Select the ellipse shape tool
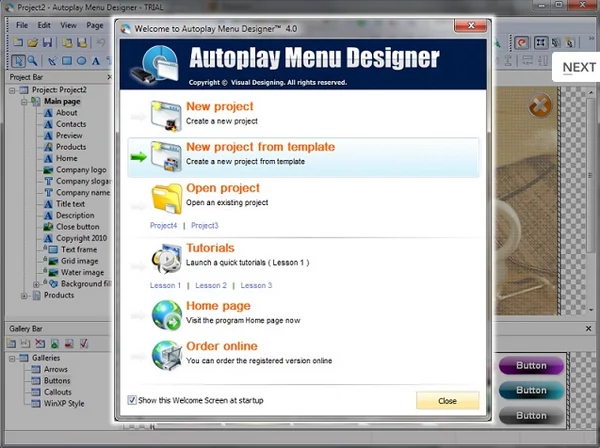The image size is (600, 448). click(81, 60)
